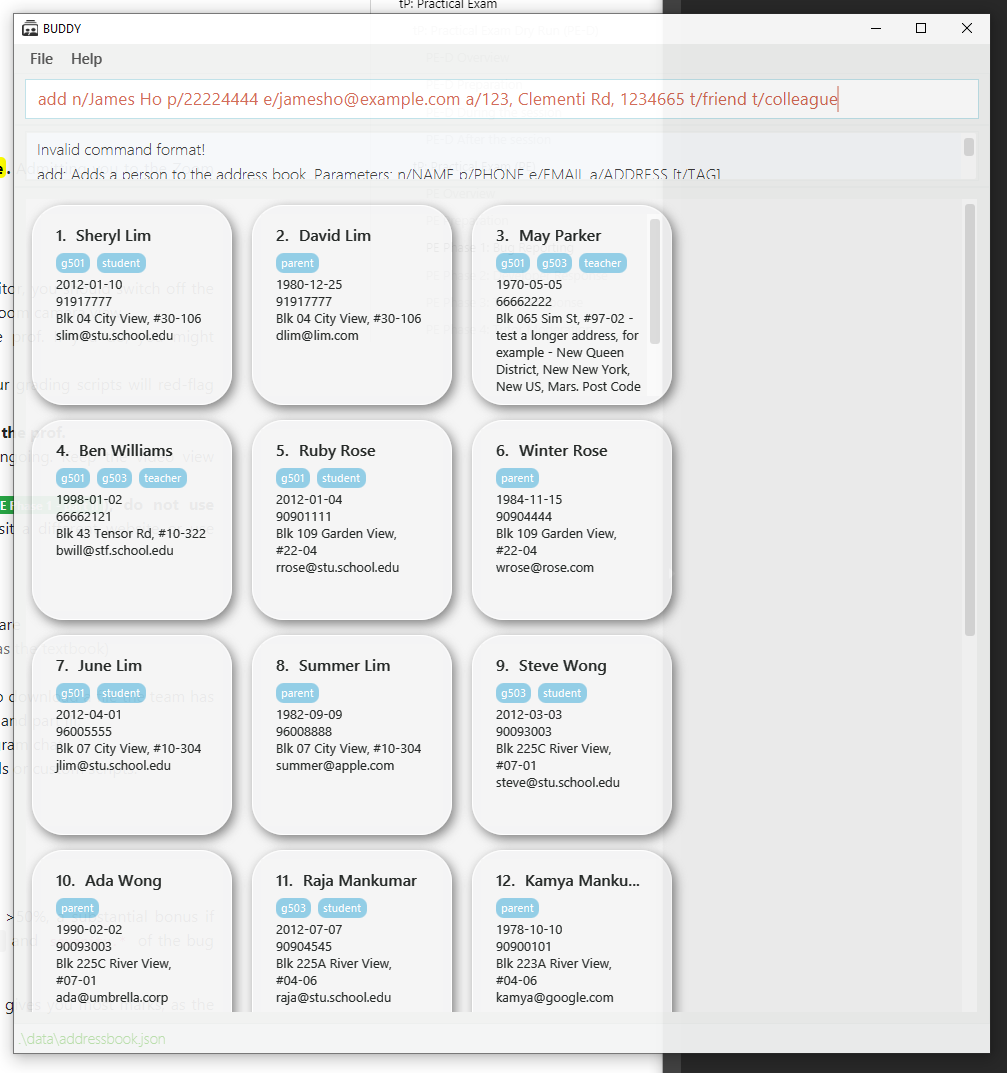The height and width of the screenshot is (1073, 1007).
Task: Click May Parker card's address scrollbar
Action: pyautogui.click(x=655, y=281)
